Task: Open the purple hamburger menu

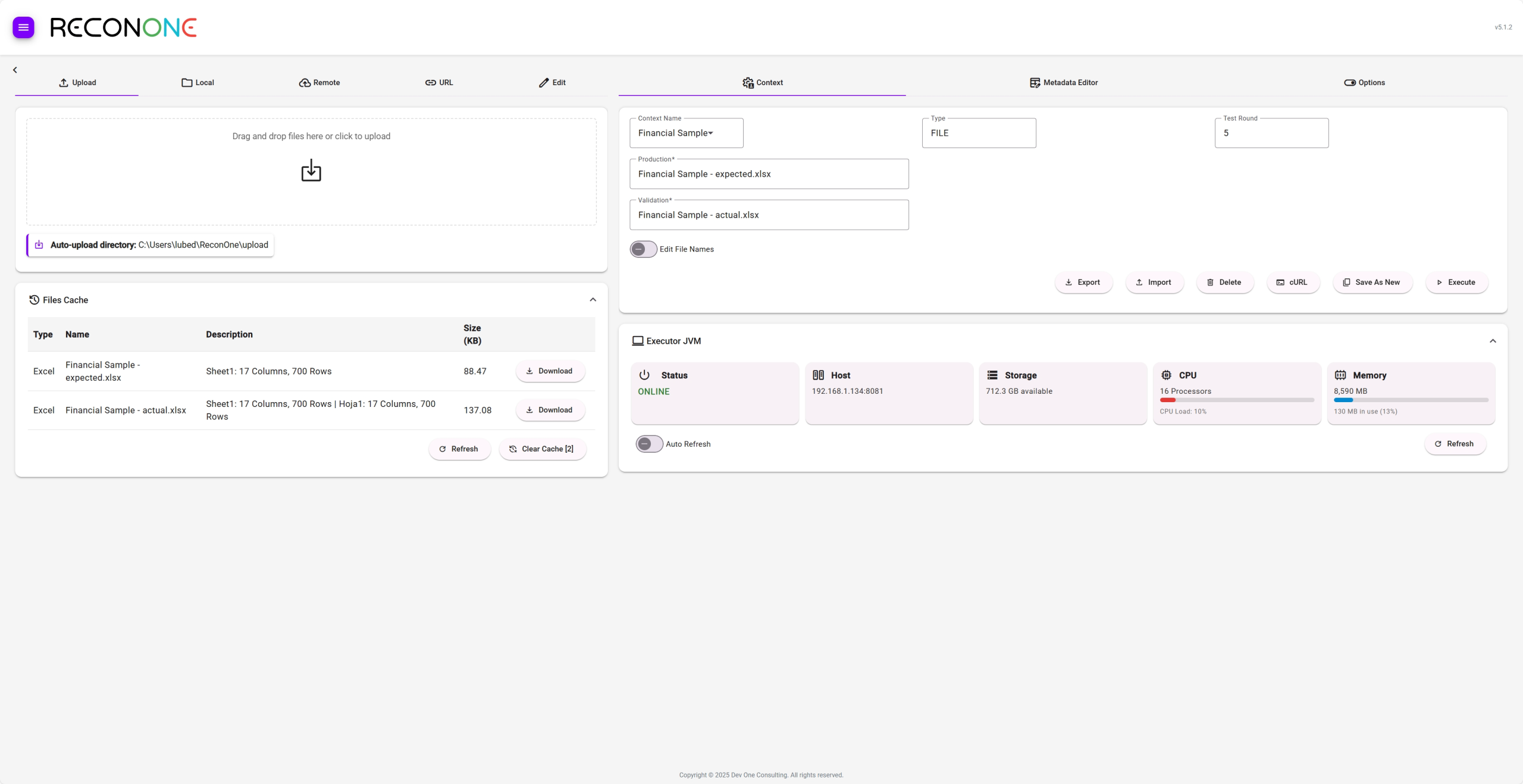Action: (23, 27)
